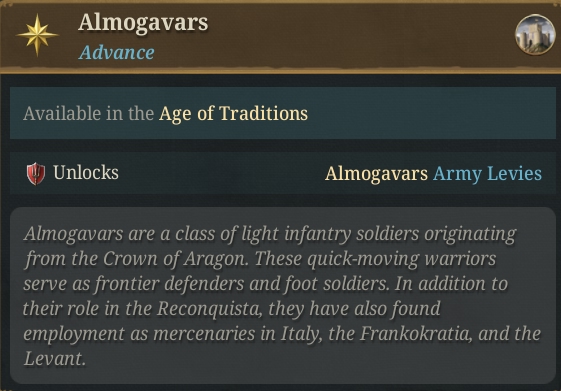
Task: Click the teal availability banner background
Action: (x=283, y=113)
